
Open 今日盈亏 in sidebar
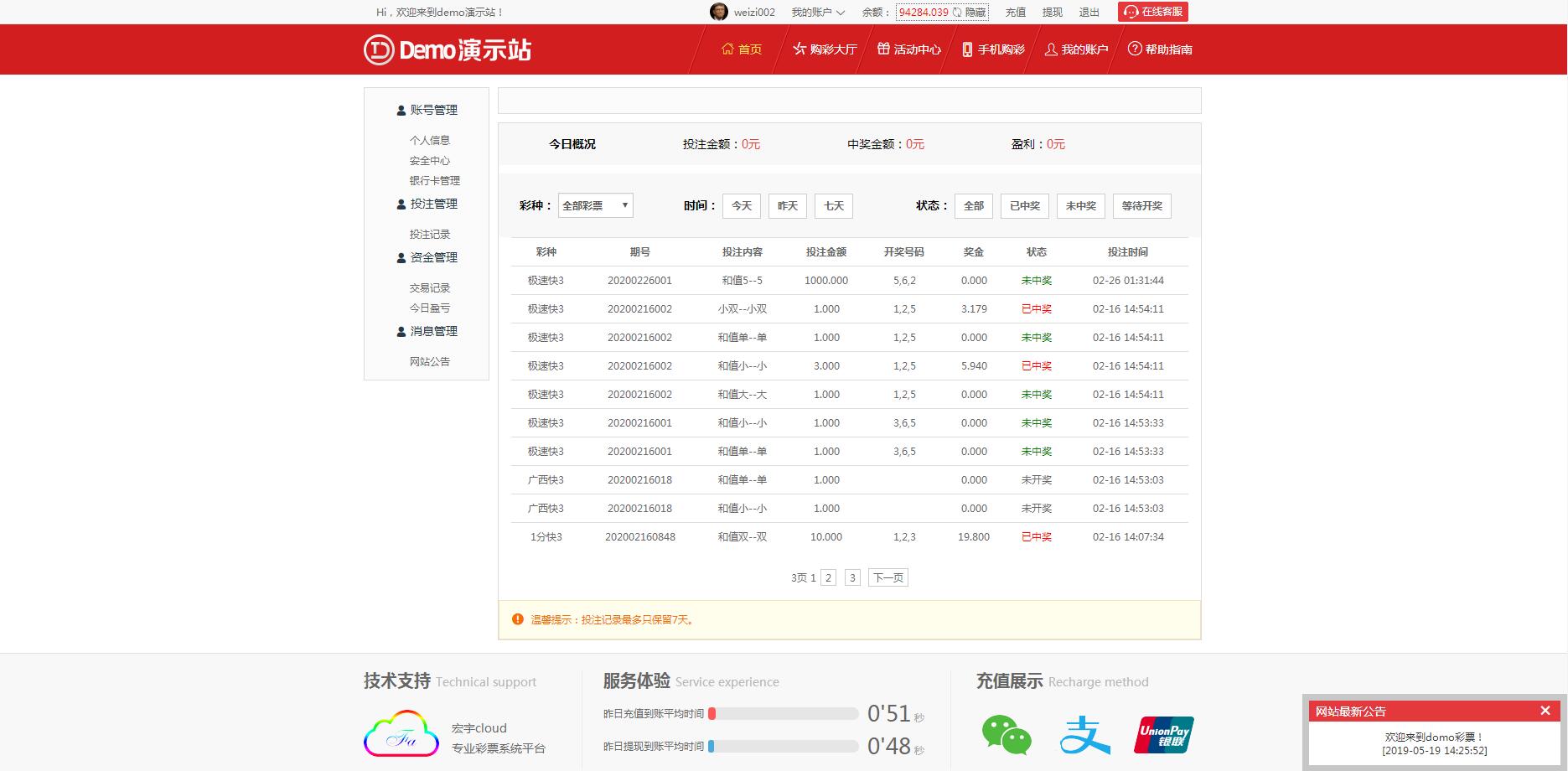tap(430, 308)
